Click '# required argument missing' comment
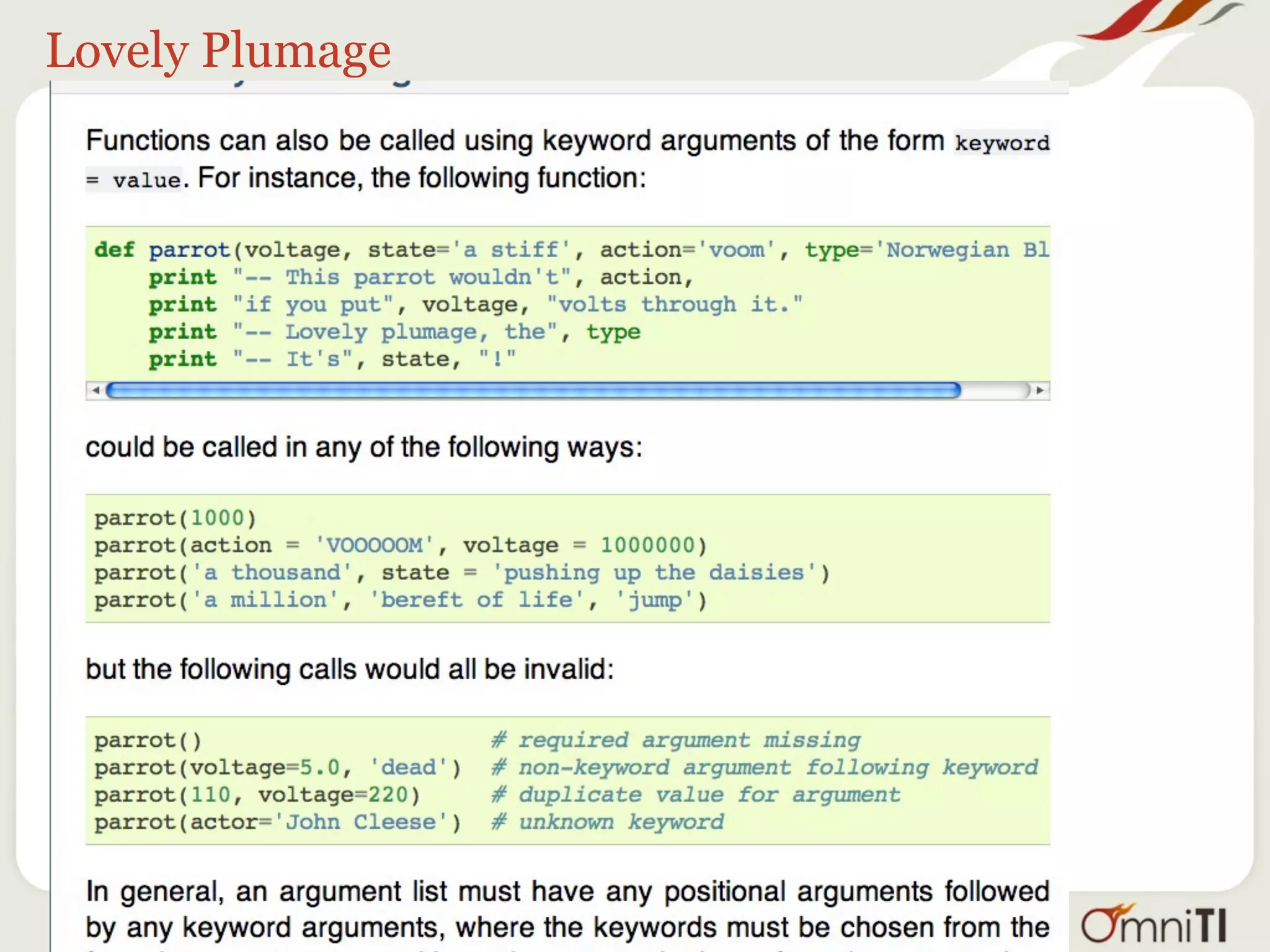Viewport: 1270px width, 952px height. tap(676, 740)
